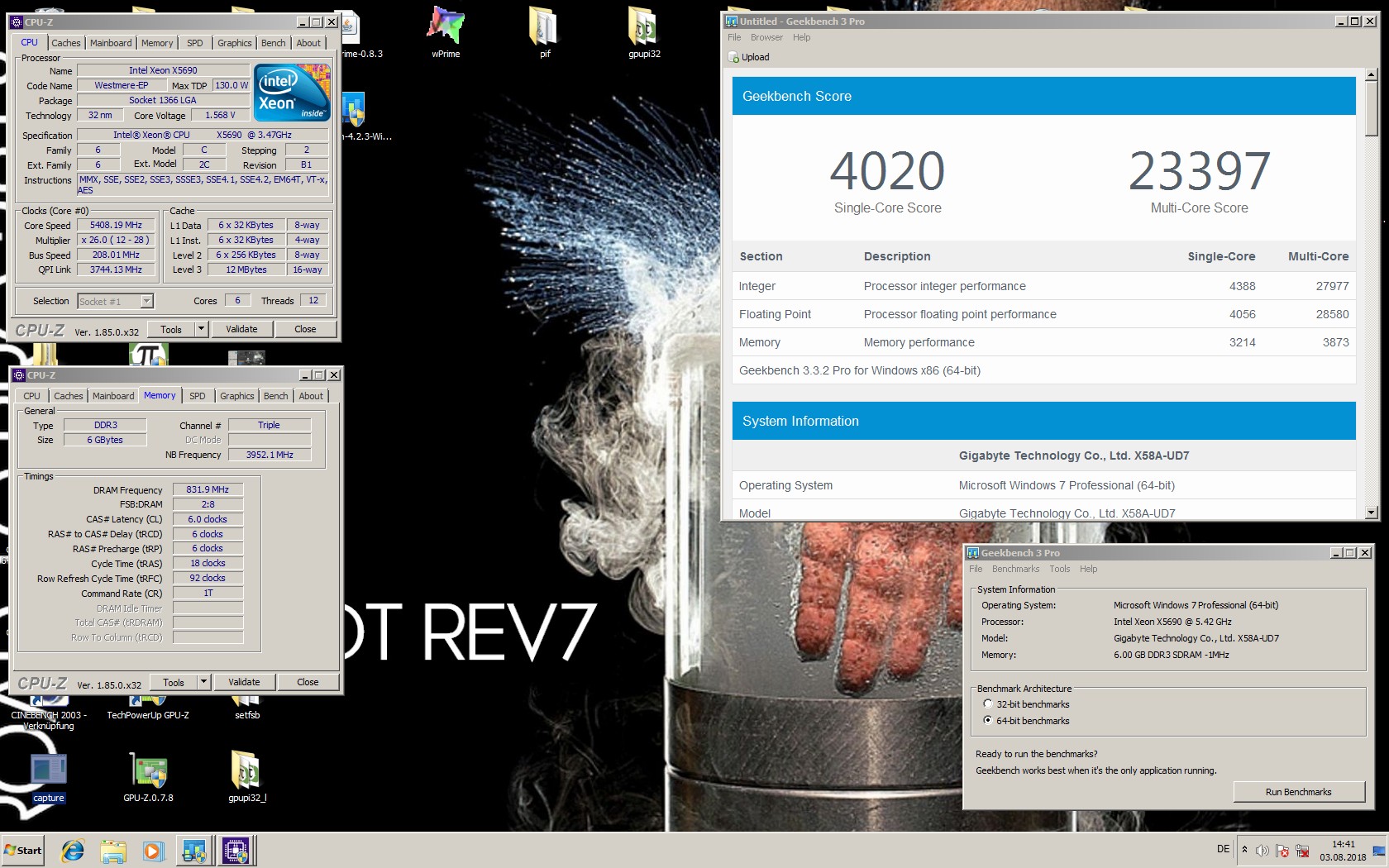The image size is (1389, 868).
Task: Show hidden tray icons arrow
Action: click(1244, 850)
